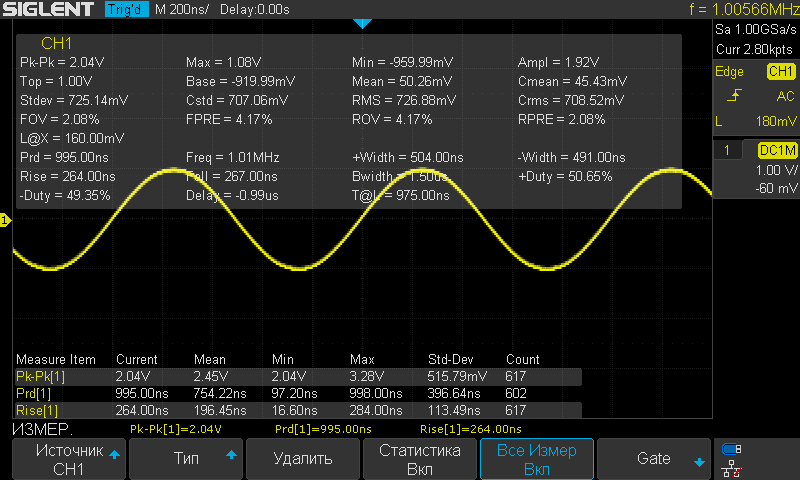Open the Тип measurement type menu
800x480 pixels.
(186, 459)
